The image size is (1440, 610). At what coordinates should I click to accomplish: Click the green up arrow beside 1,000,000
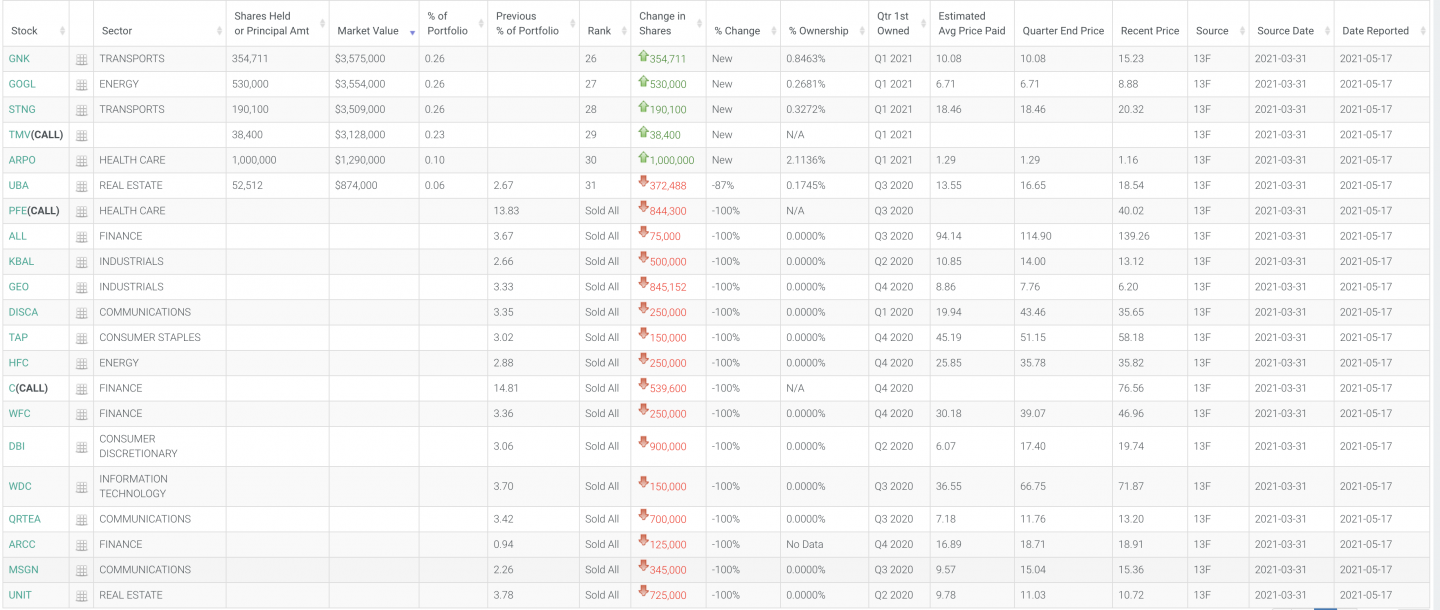(x=643, y=158)
